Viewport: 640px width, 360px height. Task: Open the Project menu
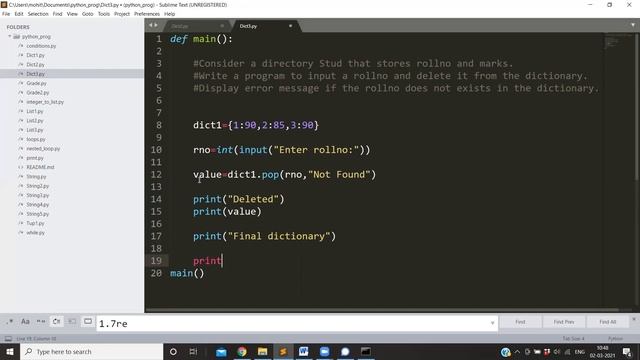[122, 14]
